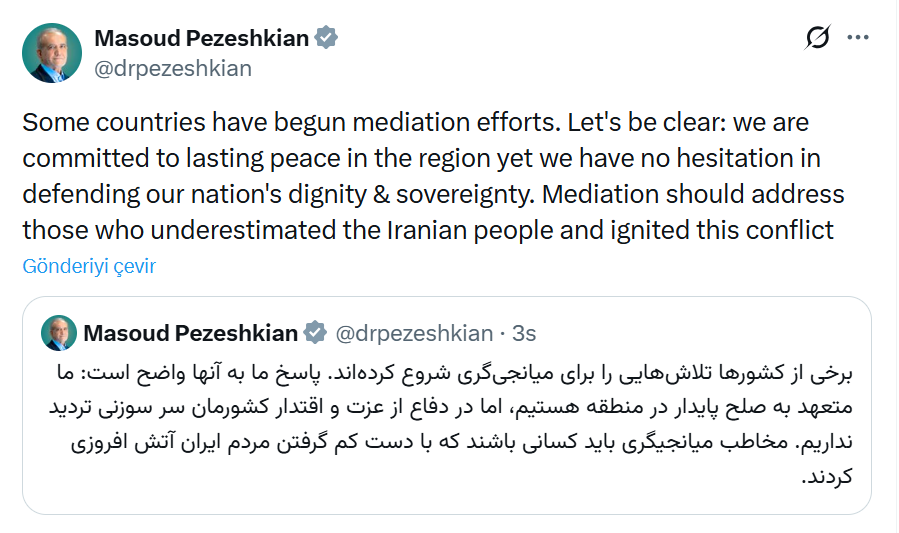Open Grok actions icon on the post
899x533 pixels.
[x=817, y=39]
